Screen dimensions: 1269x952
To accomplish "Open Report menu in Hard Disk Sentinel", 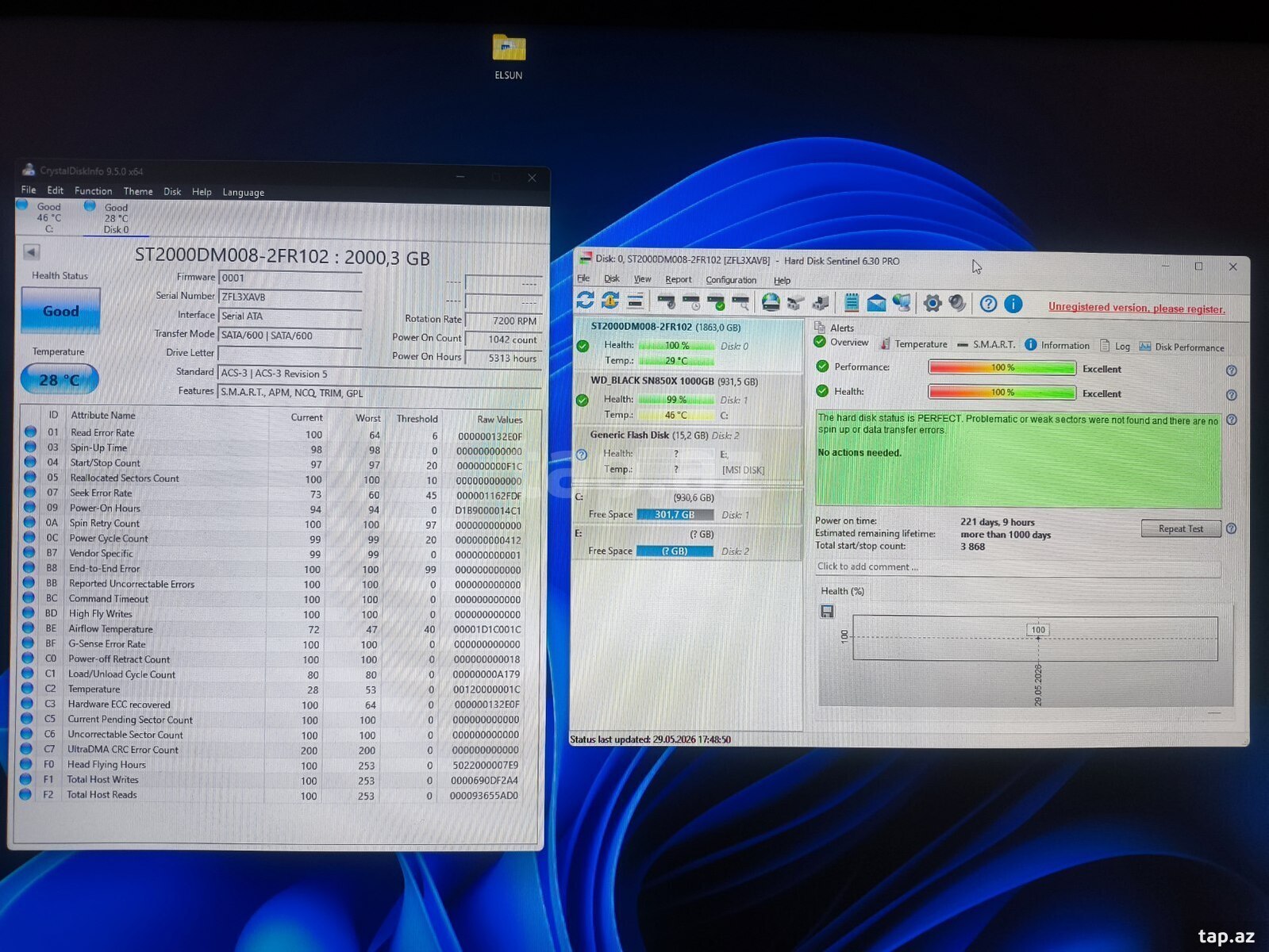I will pyautogui.click(x=678, y=279).
